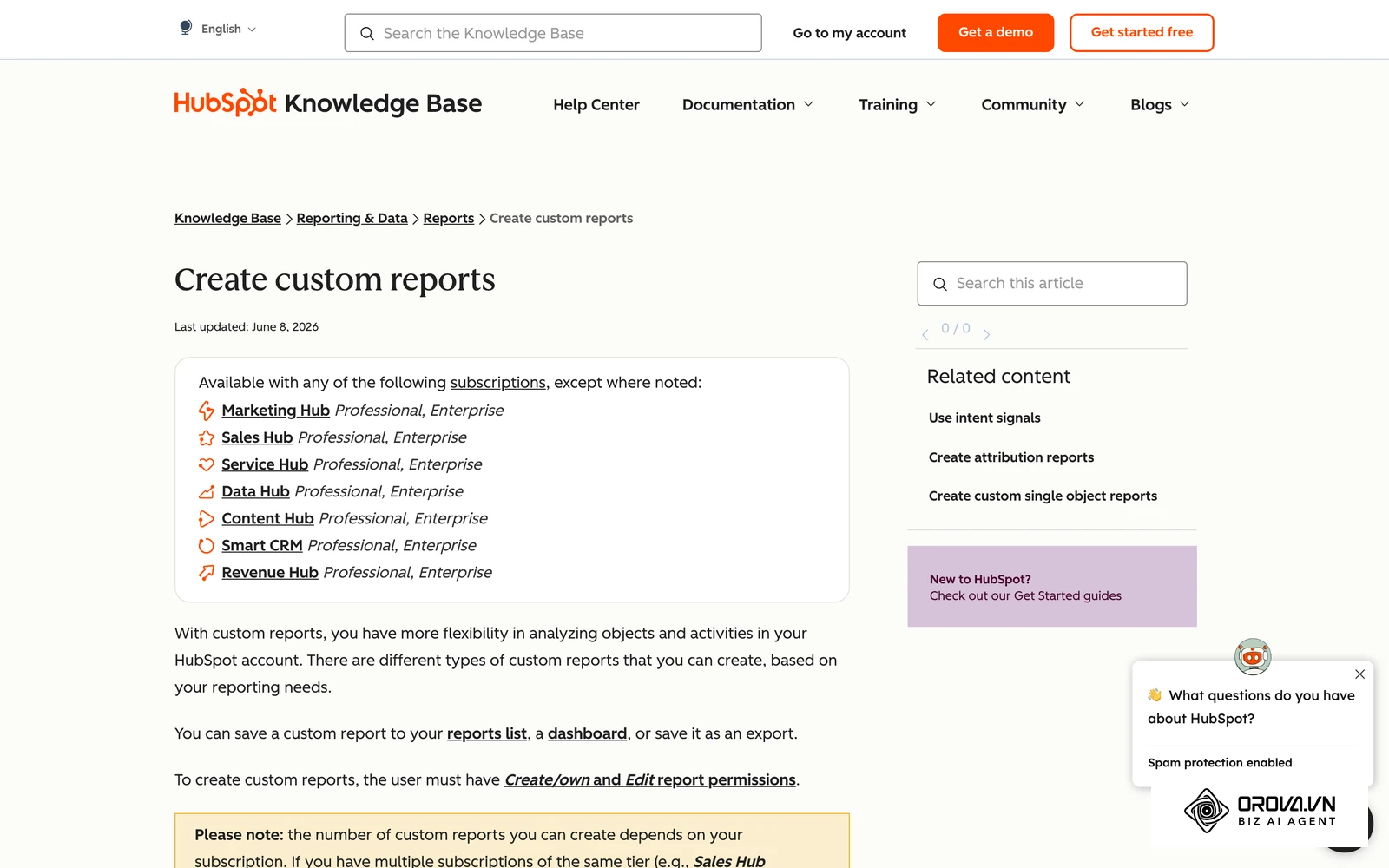Click the Sales Hub star icon

click(x=206, y=437)
